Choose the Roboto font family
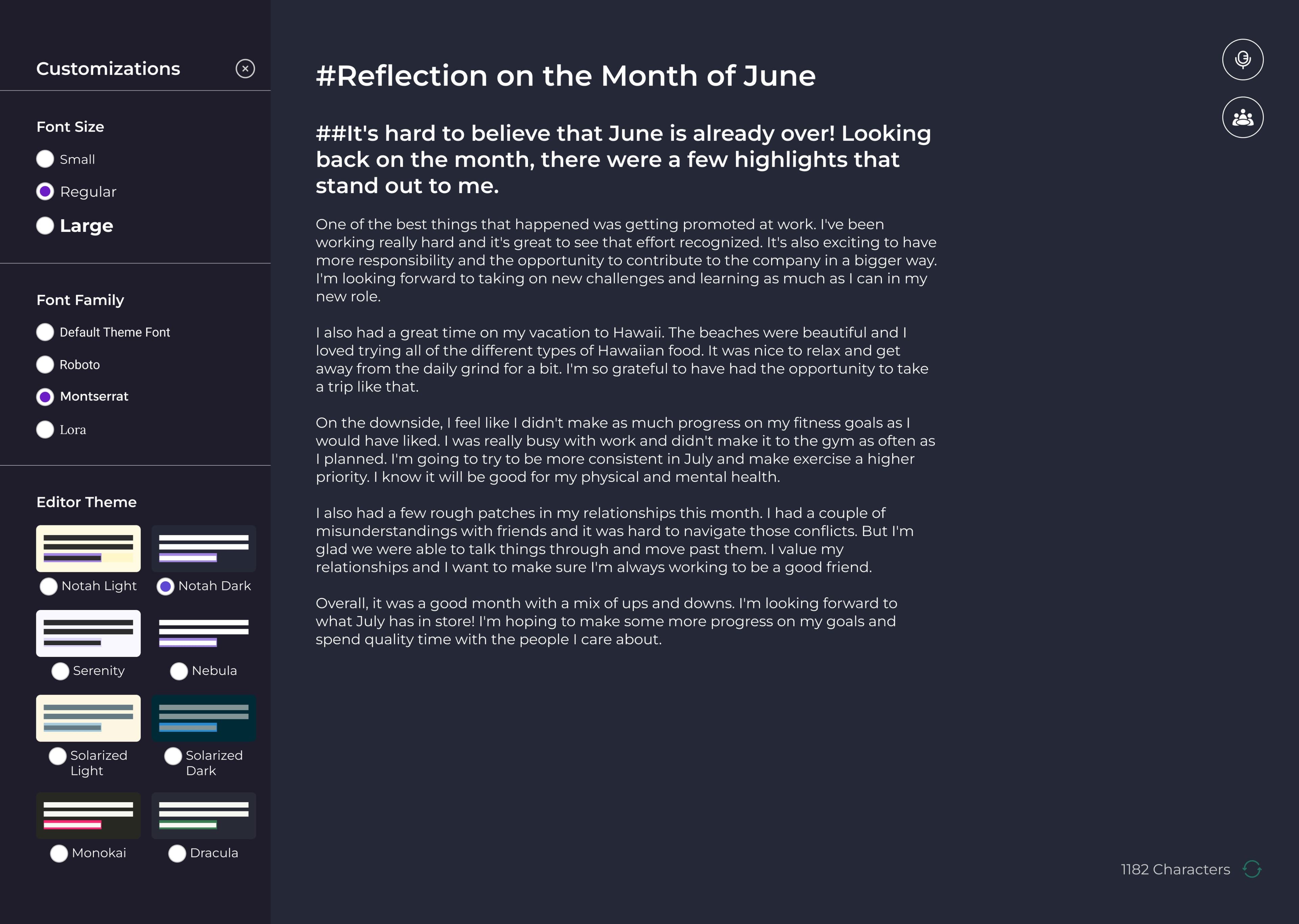The height and width of the screenshot is (924, 1299). [45, 365]
